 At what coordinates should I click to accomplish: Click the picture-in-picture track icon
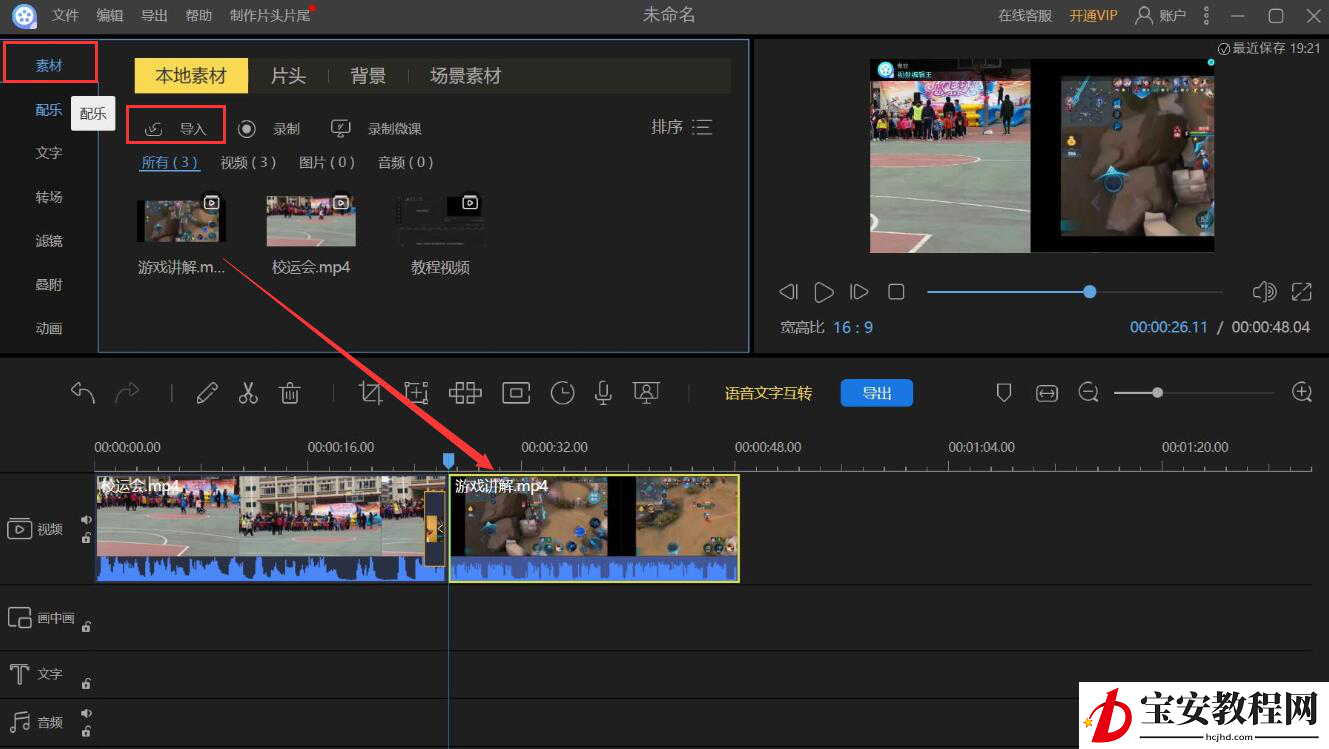(x=19, y=618)
